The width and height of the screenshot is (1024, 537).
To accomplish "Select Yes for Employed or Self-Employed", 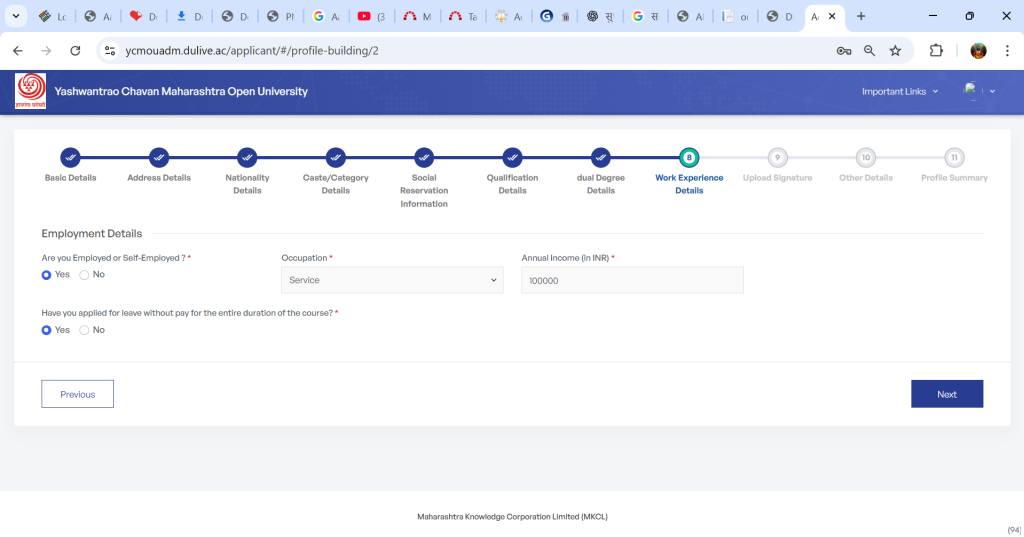I will 47,275.
